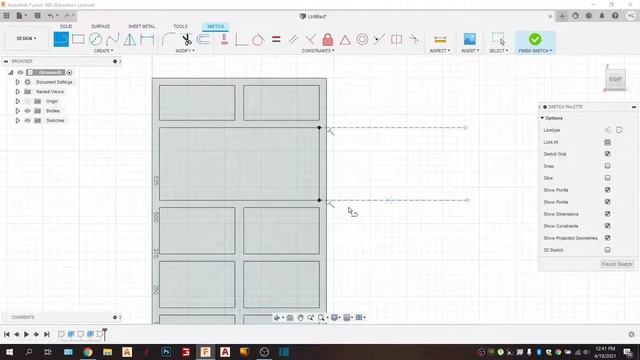
Task: Click the Save icon
Action: (37, 16)
